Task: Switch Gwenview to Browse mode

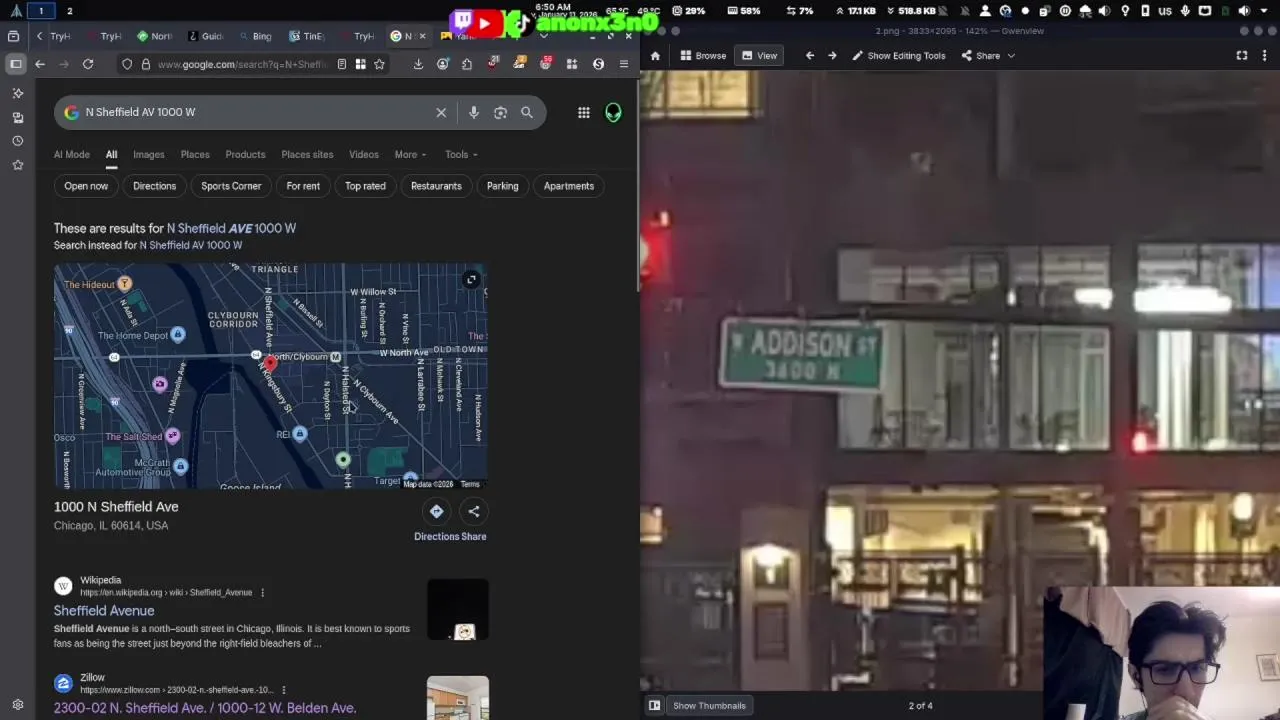Action: (x=703, y=56)
